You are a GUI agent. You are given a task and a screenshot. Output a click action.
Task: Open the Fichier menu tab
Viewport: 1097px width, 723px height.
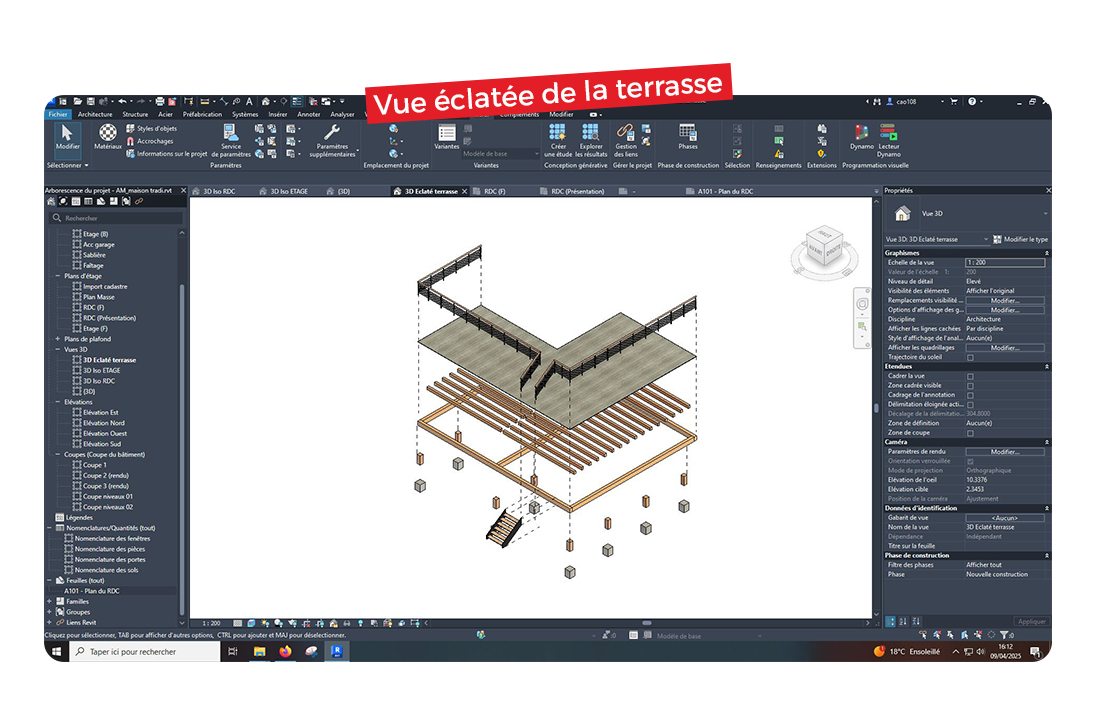pos(58,114)
